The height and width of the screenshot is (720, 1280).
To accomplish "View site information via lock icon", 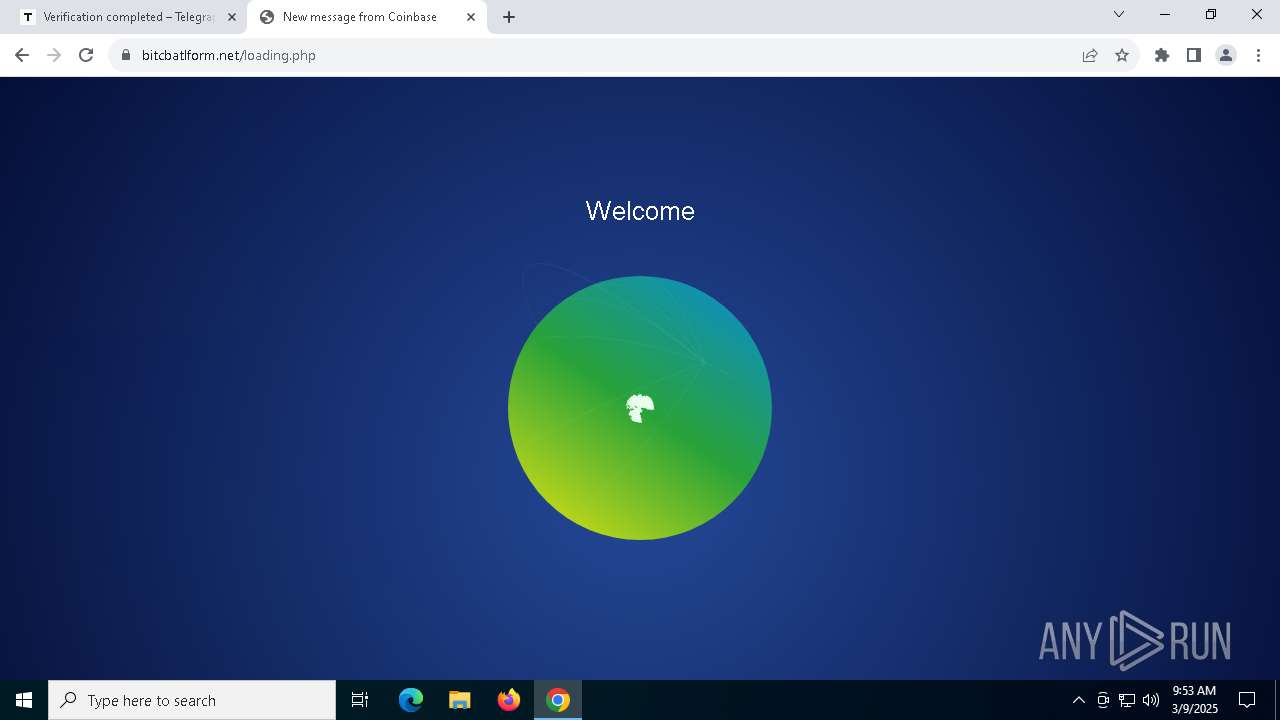I will 125,55.
